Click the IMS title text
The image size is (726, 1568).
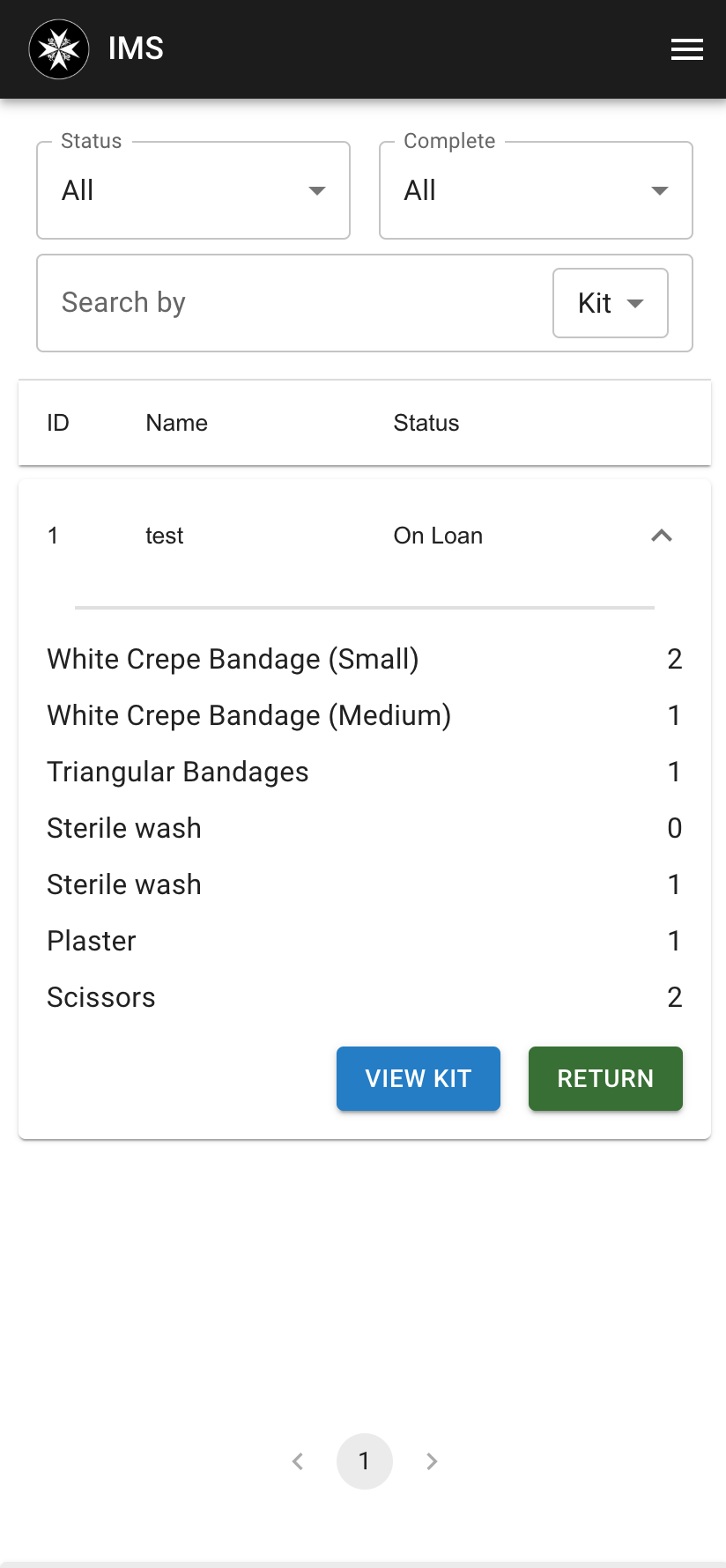point(136,48)
